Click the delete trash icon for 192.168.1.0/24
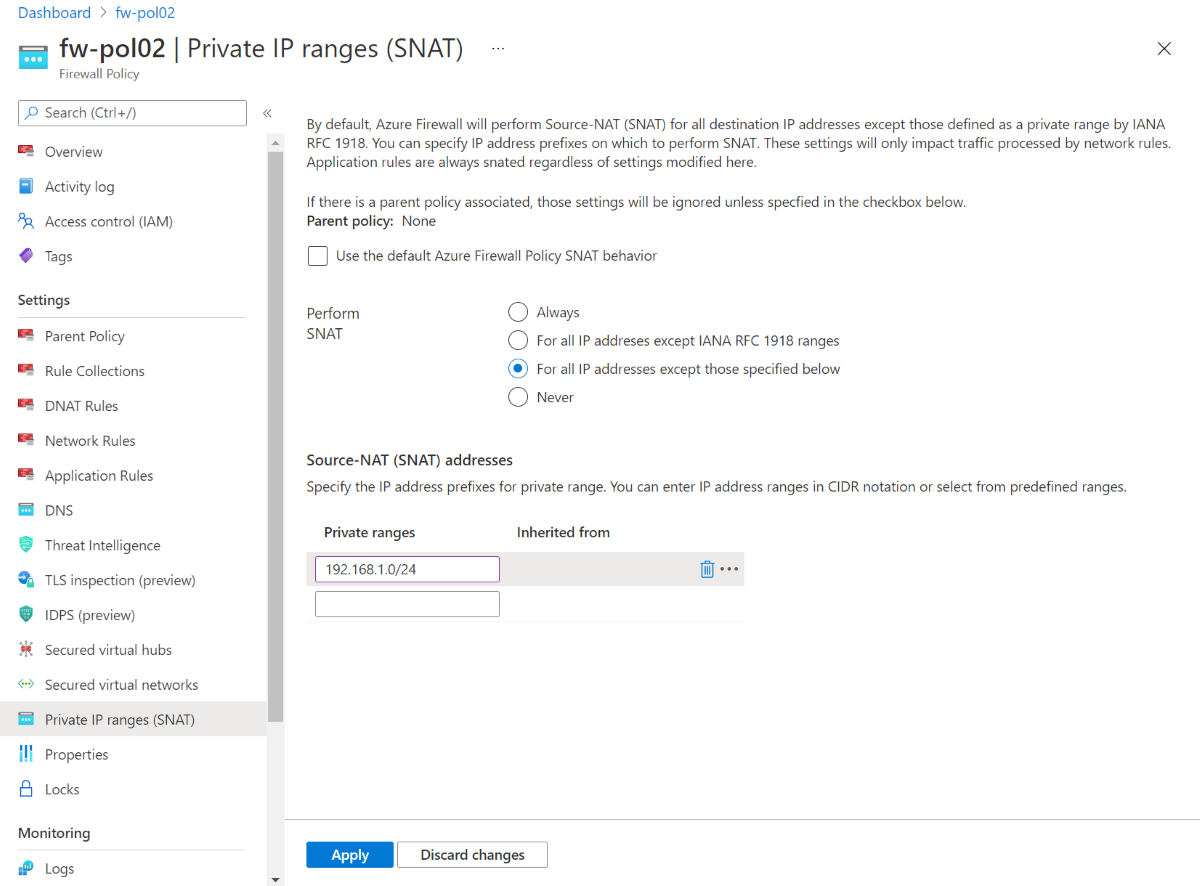Screen dimensions: 1200x886 pos(707,569)
